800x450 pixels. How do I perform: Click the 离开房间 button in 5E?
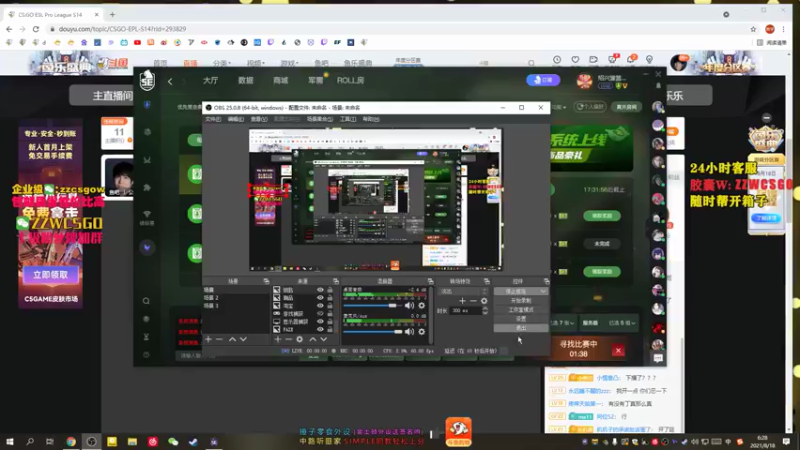point(626,107)
